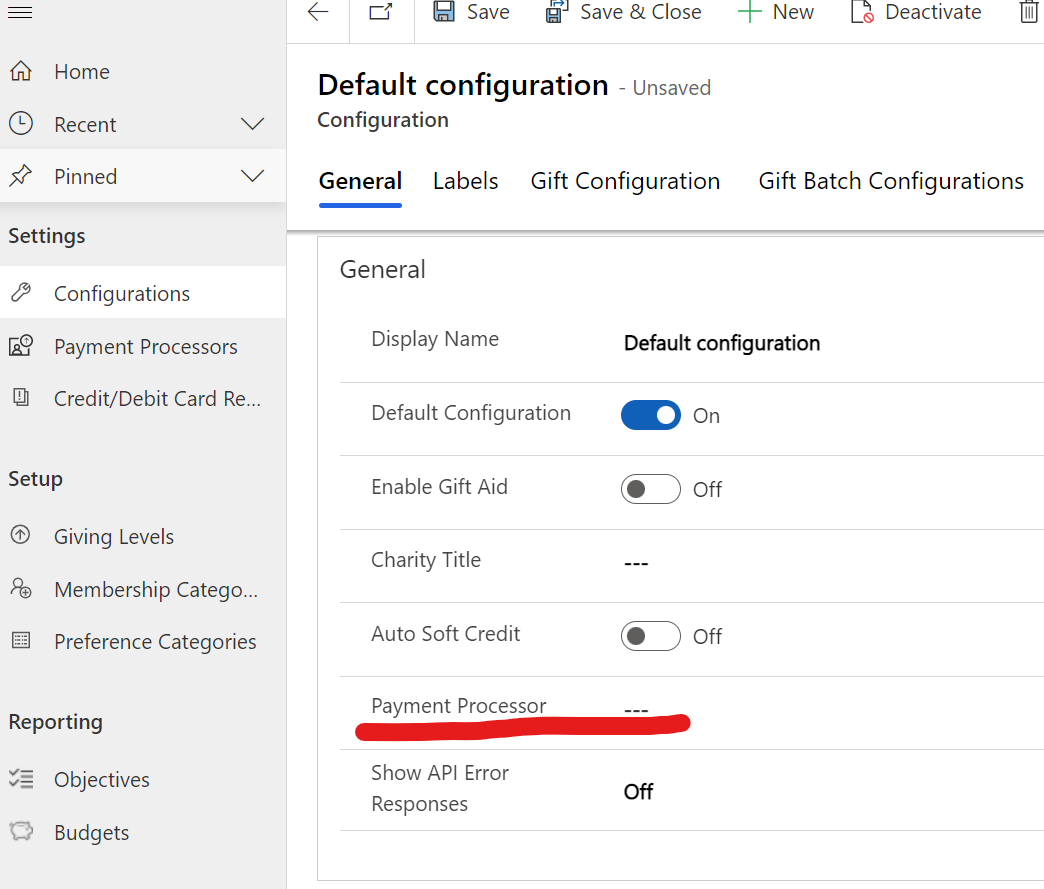
Task: Click the Charity Title input field
Action: coord(800,563)
